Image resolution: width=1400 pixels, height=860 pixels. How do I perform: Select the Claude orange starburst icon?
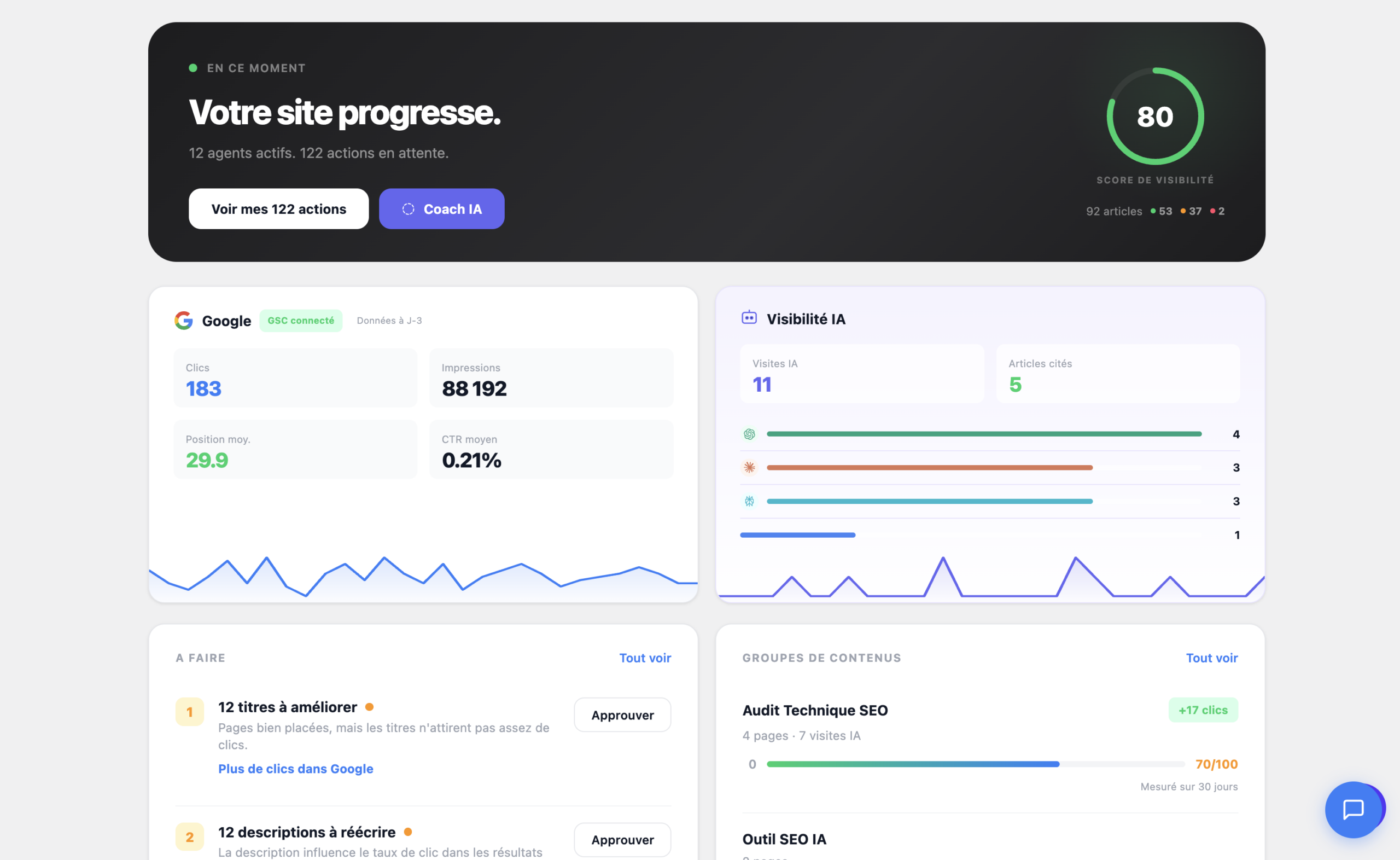(x=749, y=468)
